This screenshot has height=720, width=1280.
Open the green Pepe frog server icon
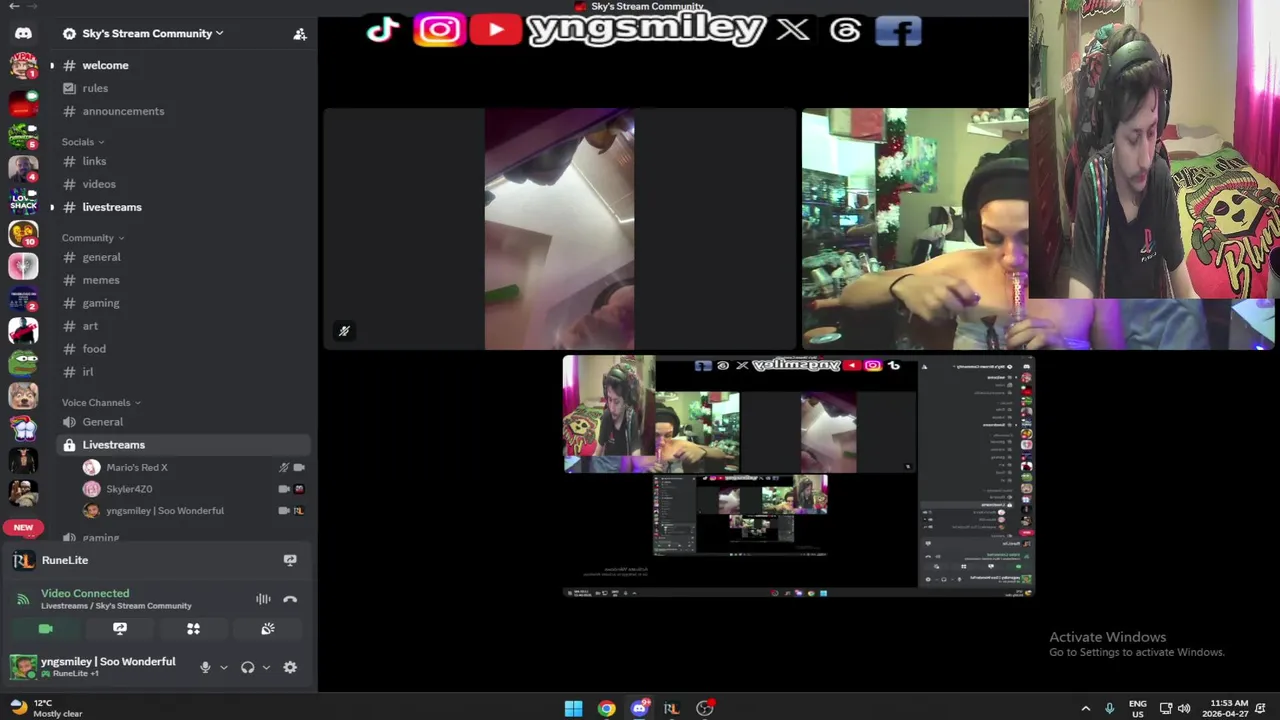[23, 362]
